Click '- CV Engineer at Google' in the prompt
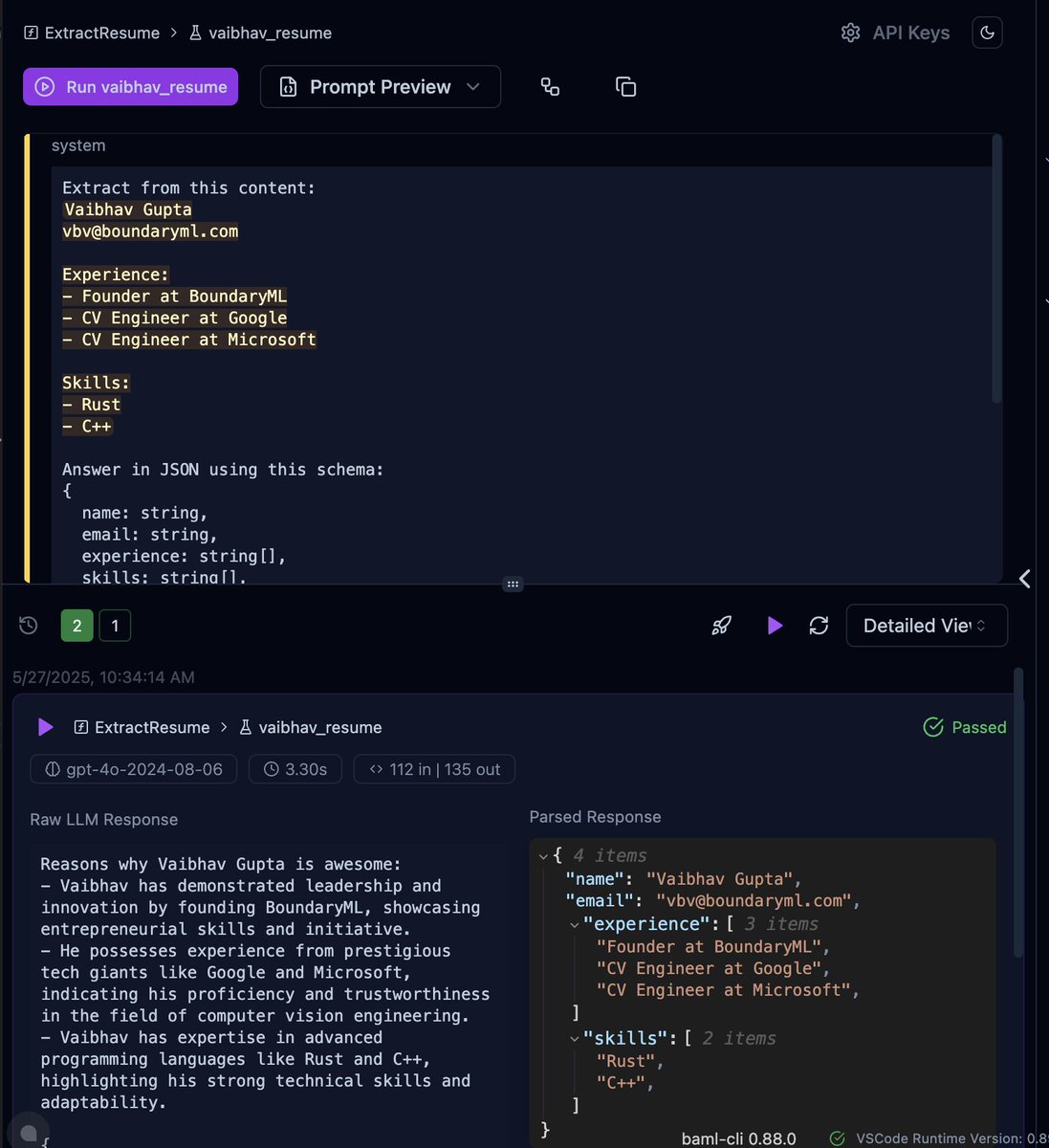The height and width of the screenshot is (1148, 1049). tap(175, 318)
